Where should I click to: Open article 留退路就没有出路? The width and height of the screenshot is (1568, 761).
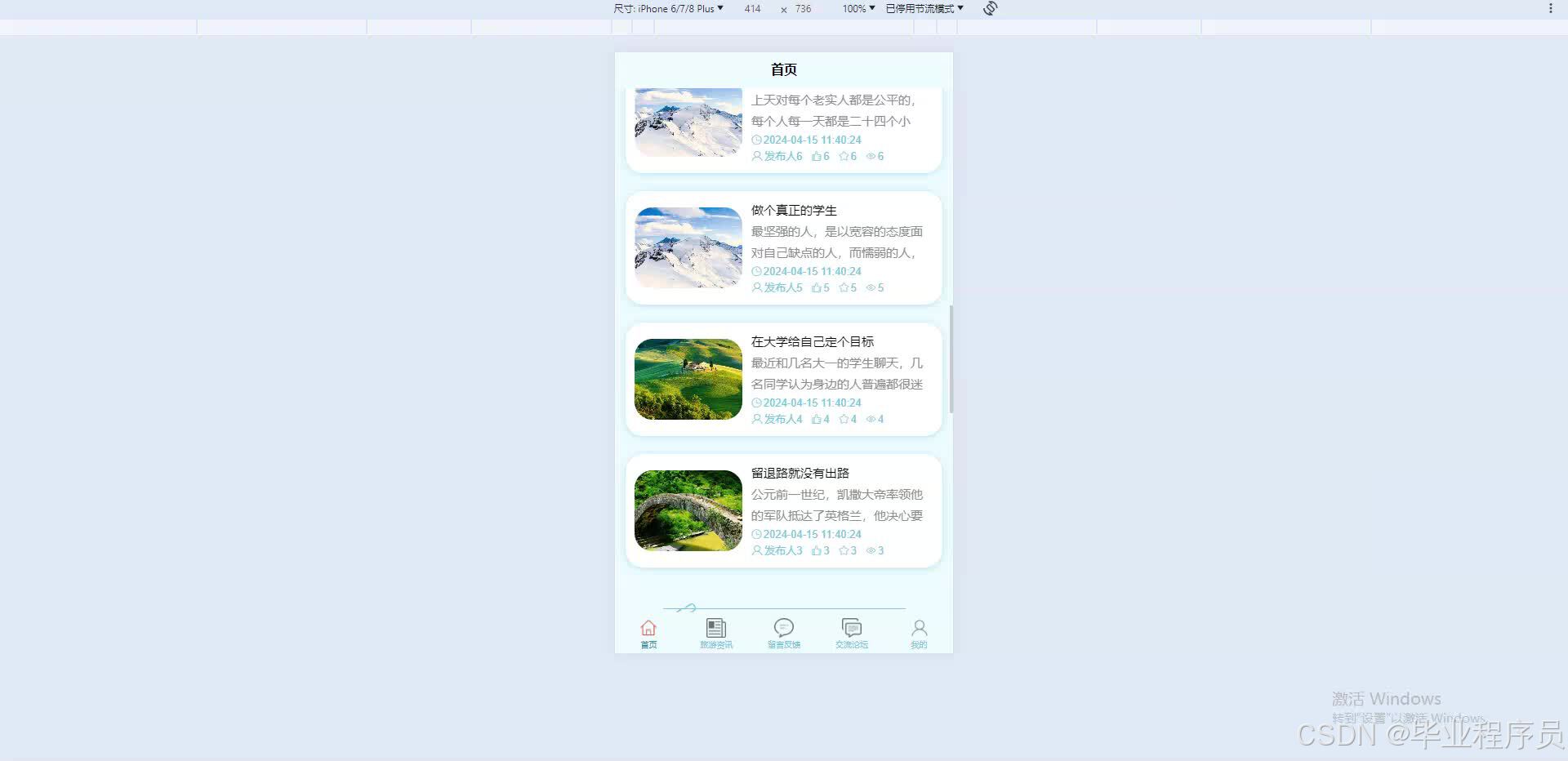pos(800,474)
